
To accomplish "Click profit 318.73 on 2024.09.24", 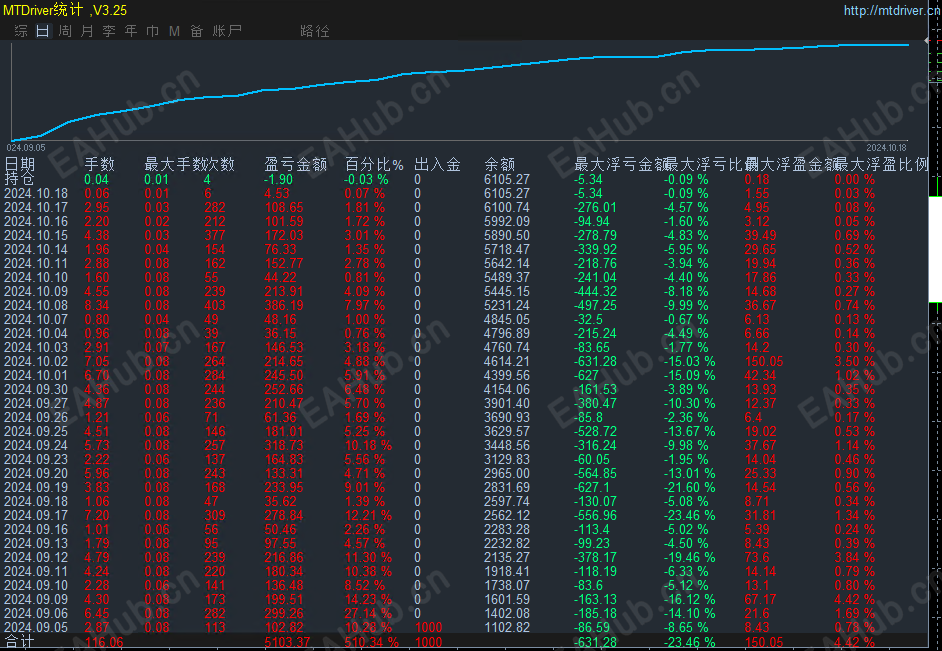I will (284, 446).
